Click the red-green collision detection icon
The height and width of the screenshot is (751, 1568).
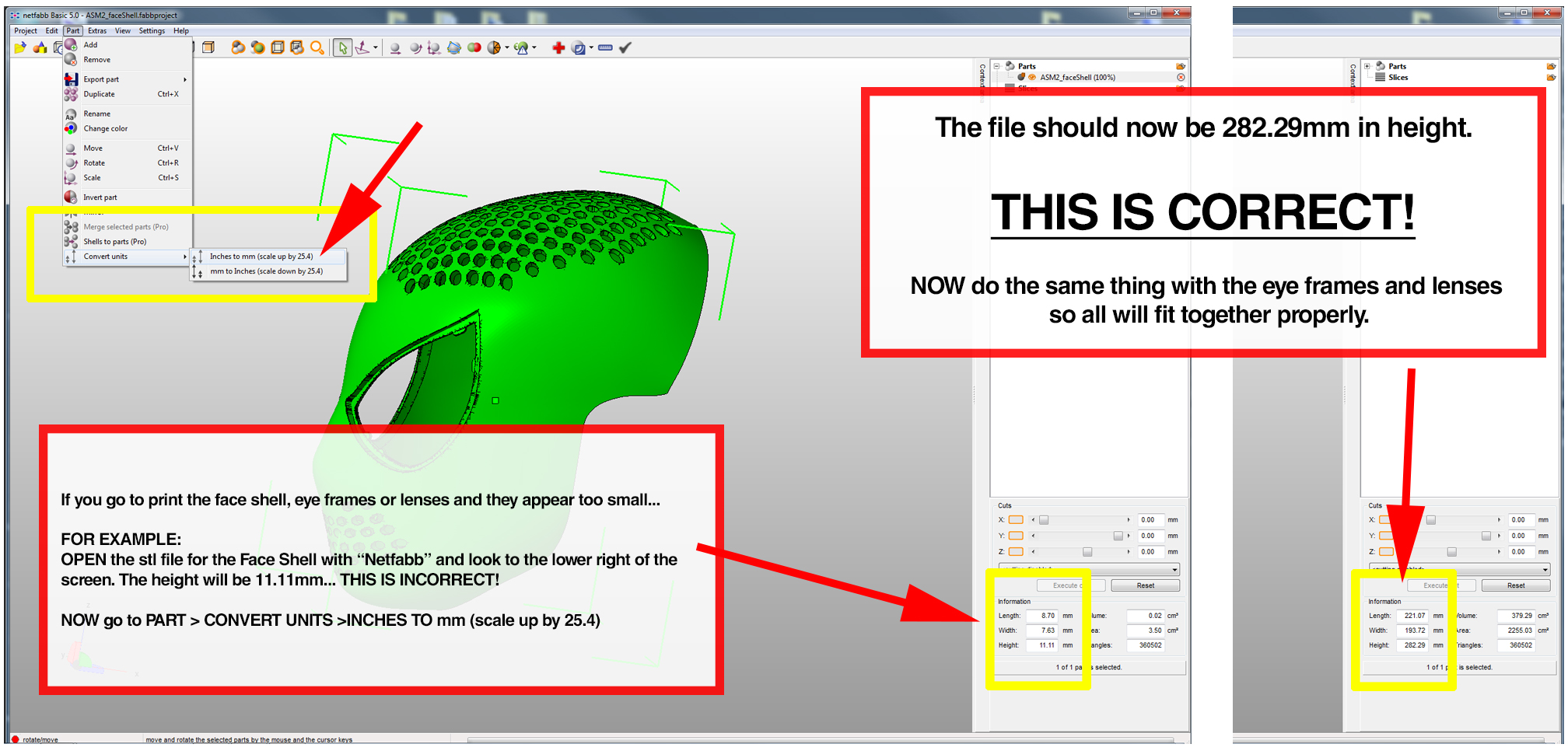(474, 48)
